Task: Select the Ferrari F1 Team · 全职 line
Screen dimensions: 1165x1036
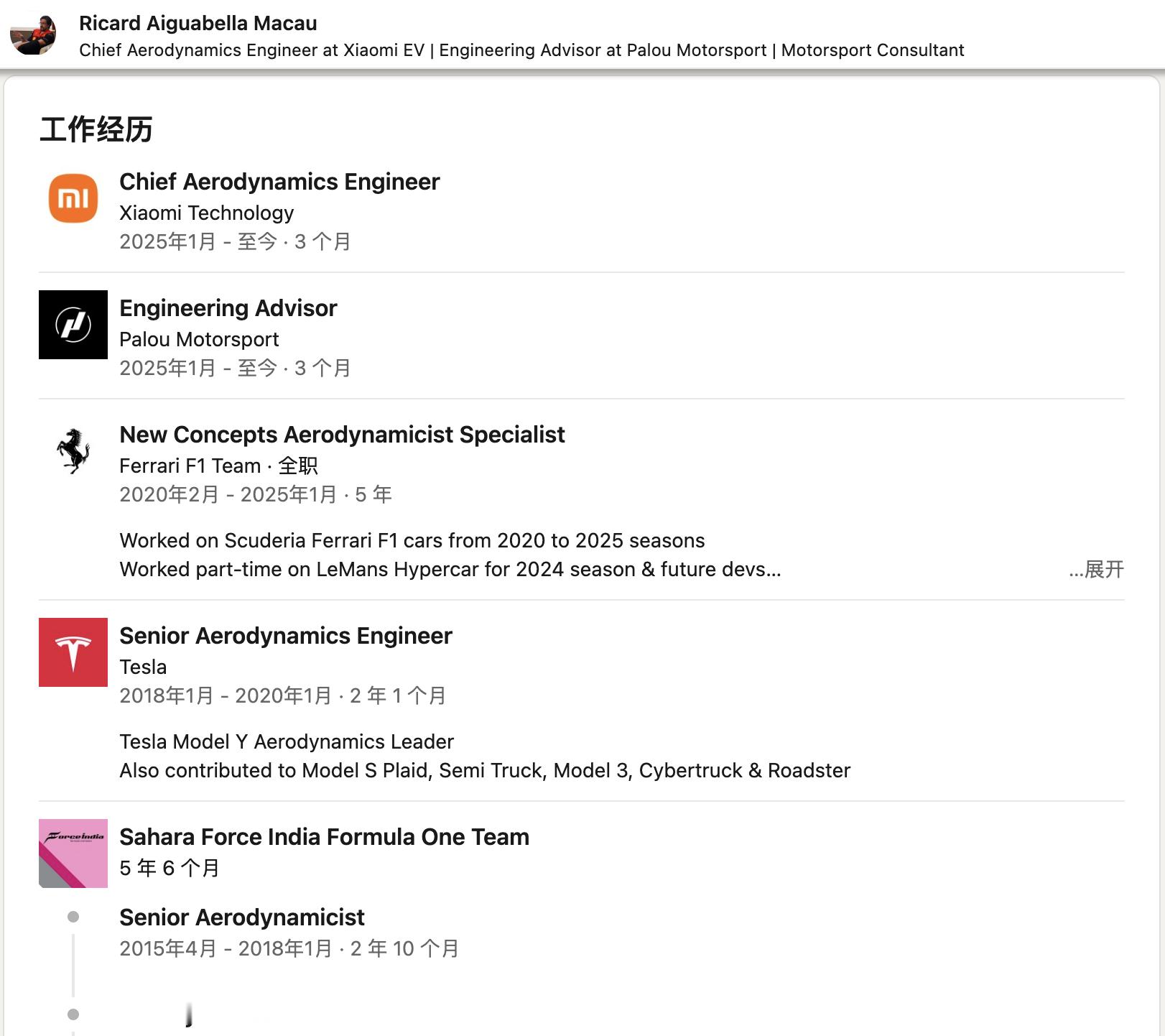Action: 218,466
